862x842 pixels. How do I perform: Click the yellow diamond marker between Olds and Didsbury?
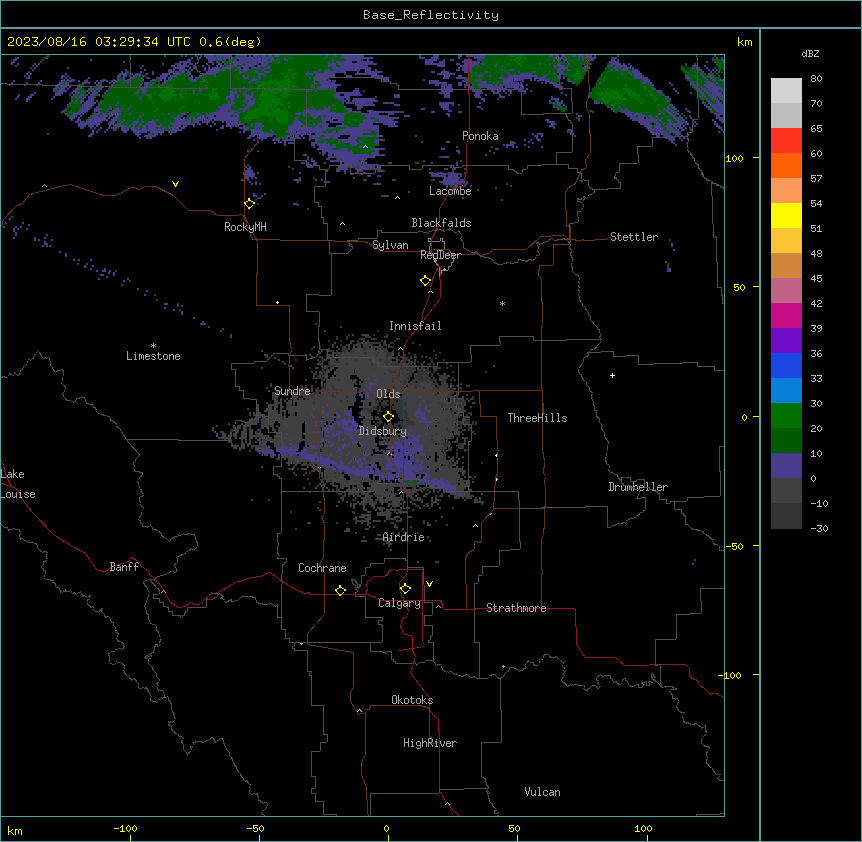tap(389, 417)
